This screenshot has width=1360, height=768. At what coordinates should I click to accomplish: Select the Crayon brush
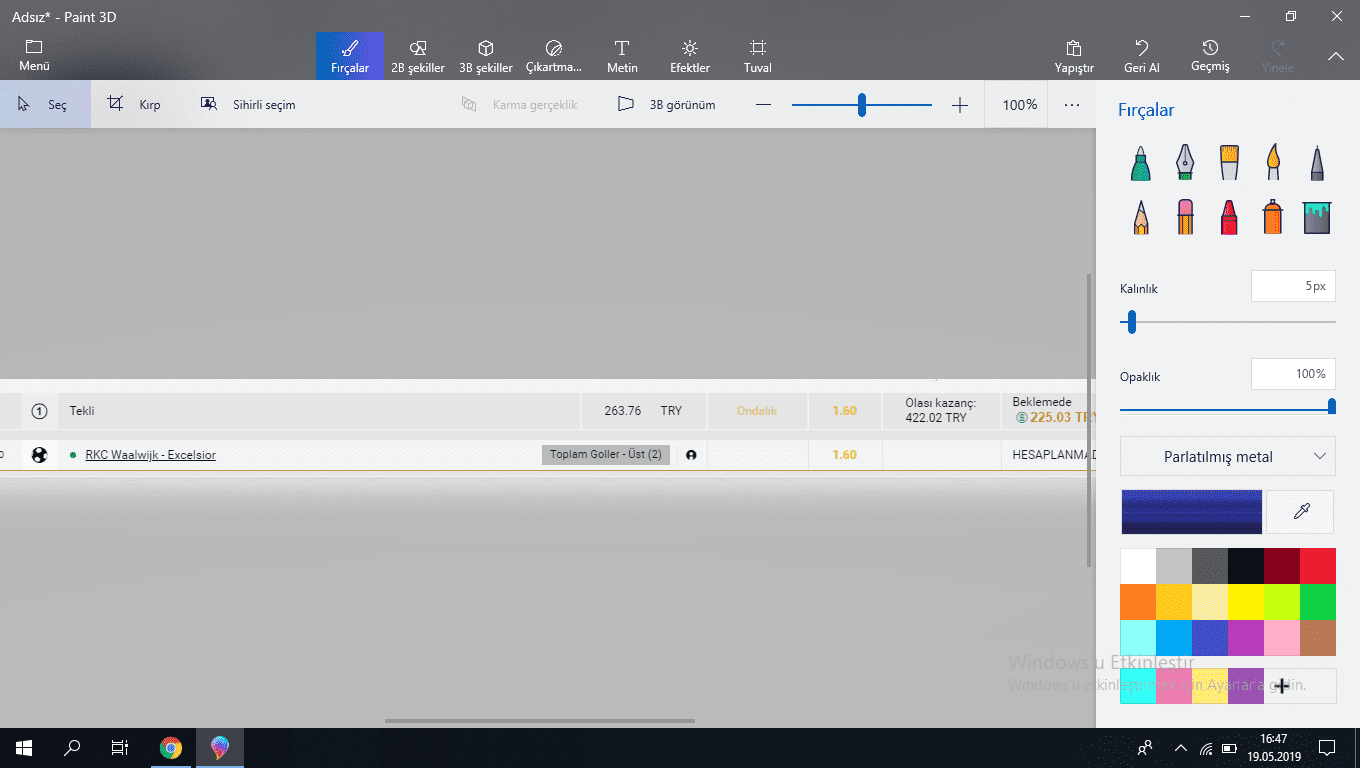pos(1229,216)
